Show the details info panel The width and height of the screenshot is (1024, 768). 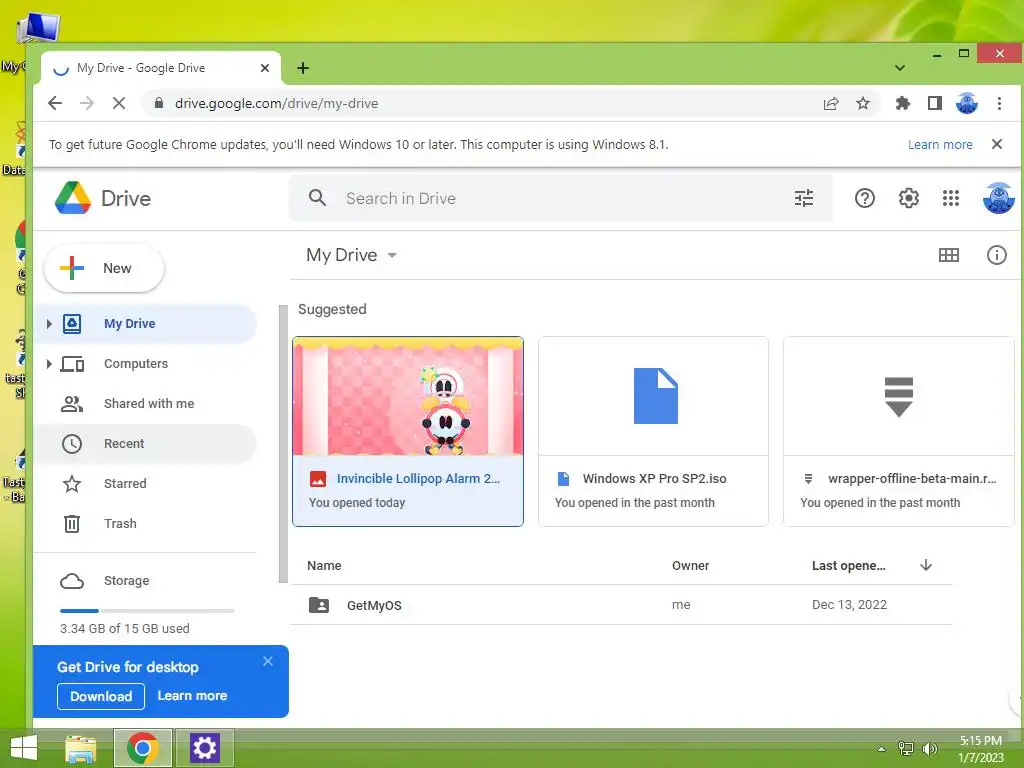(x=996, y=255)
